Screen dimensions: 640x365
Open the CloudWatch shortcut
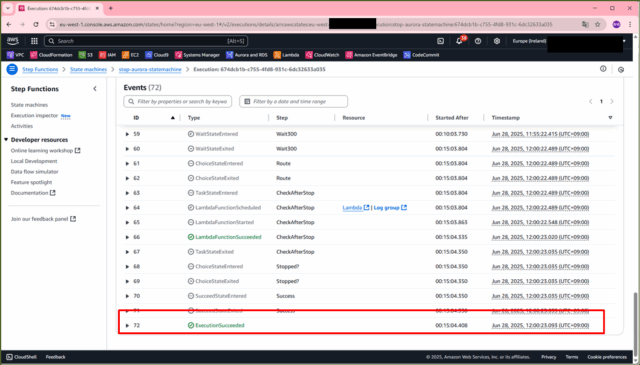(322, 55)
